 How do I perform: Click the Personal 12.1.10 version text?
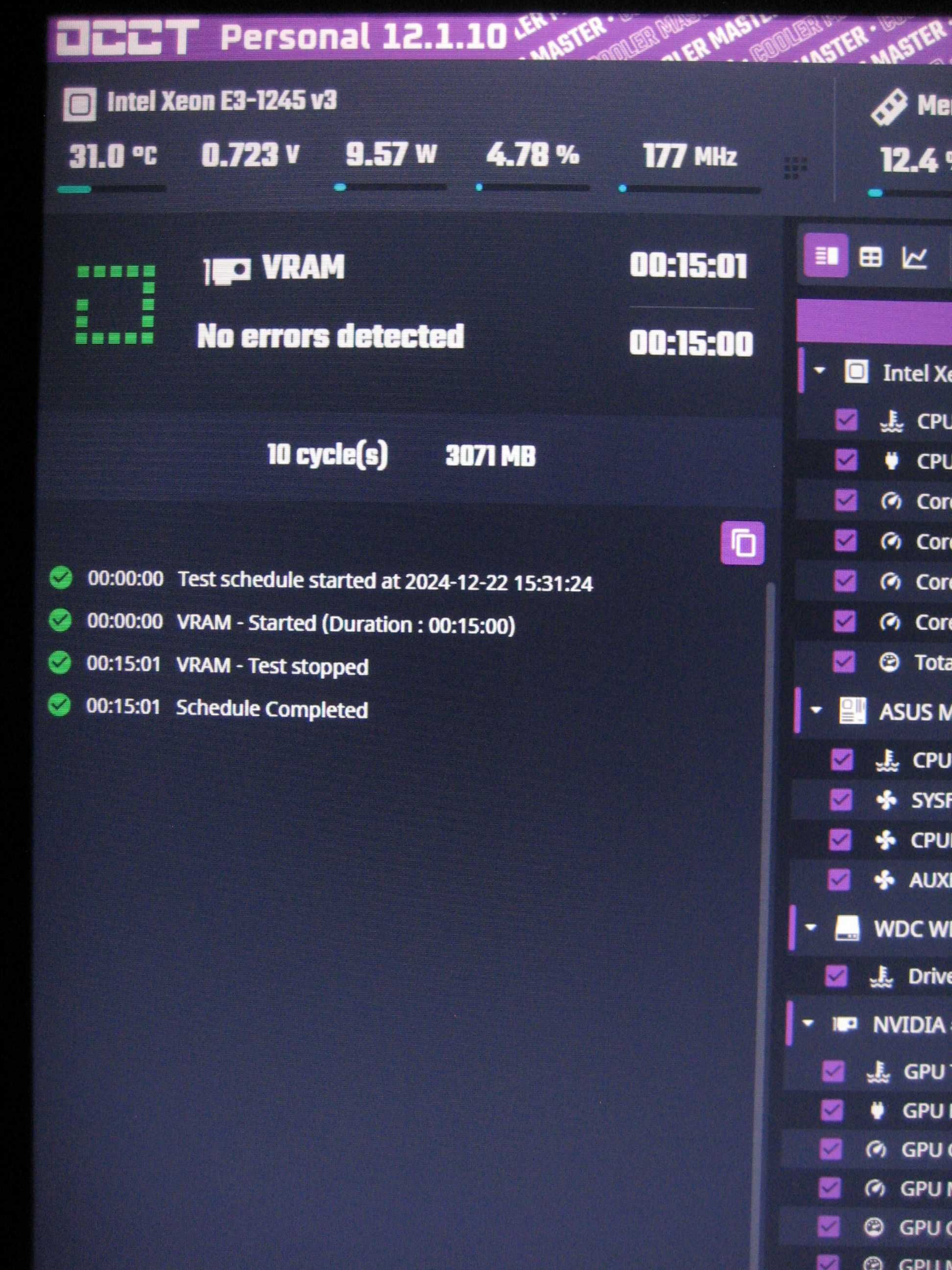pyautogui.click(x=363, y=36)
